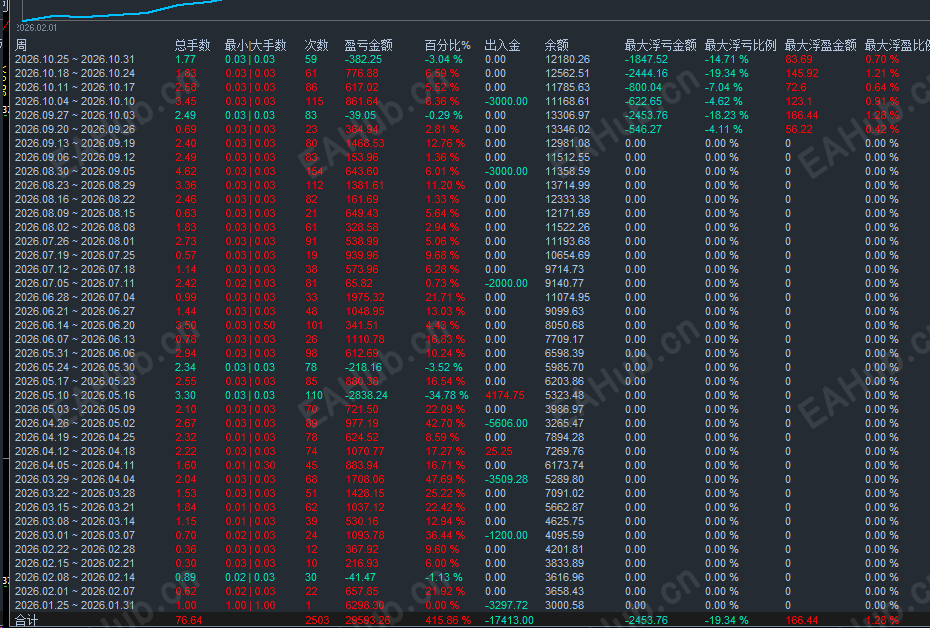Click the loss amount -2838.24
Screen dimensions: 930x628
click(366, 396)
